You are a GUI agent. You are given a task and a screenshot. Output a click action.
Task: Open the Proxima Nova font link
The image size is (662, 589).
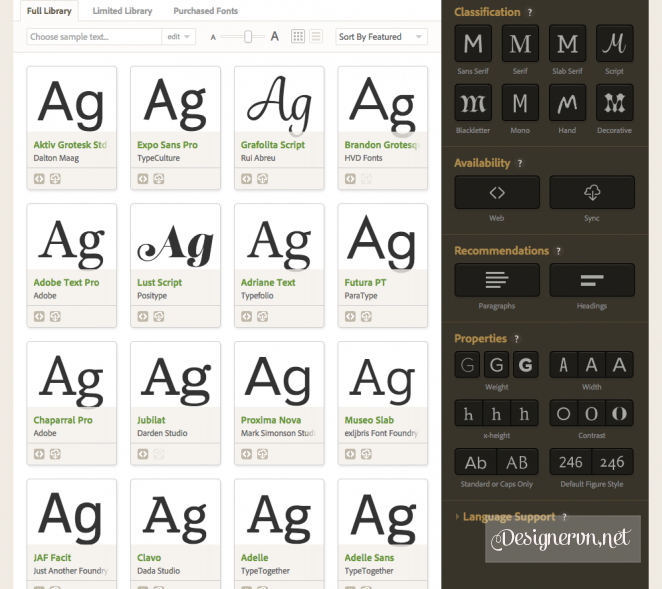(271, 420)
